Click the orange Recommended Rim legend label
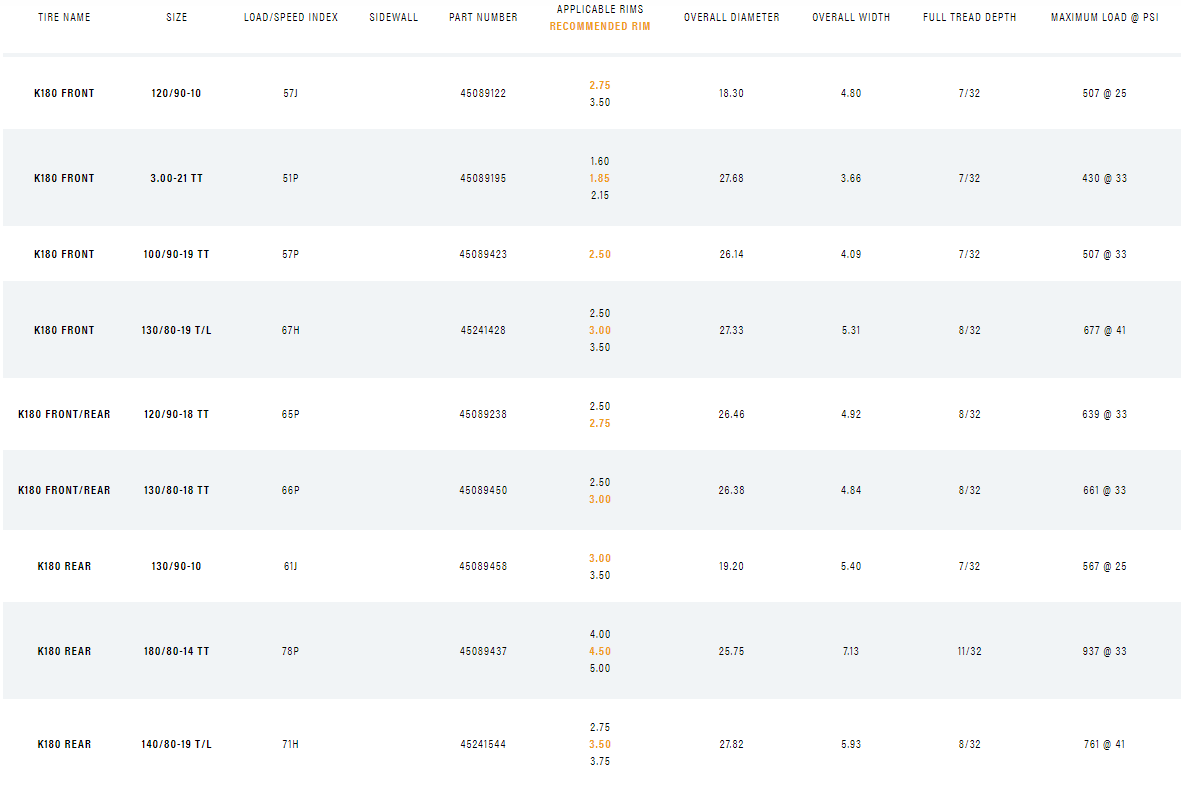Screen dimensions: 1181x787 click(x=599, y=27)
